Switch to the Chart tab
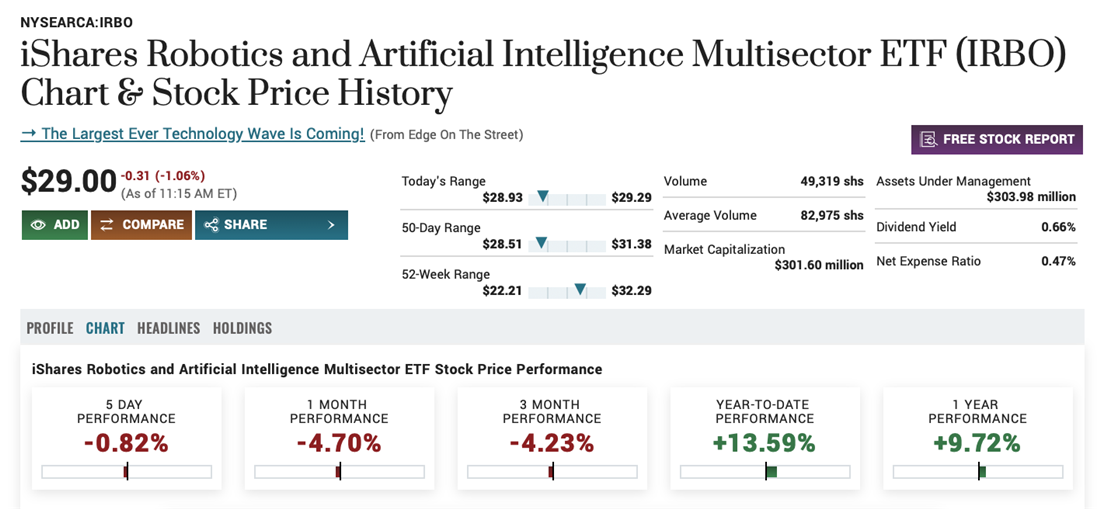The height and width of the screenshot is (509, 1100). point(105,328)
